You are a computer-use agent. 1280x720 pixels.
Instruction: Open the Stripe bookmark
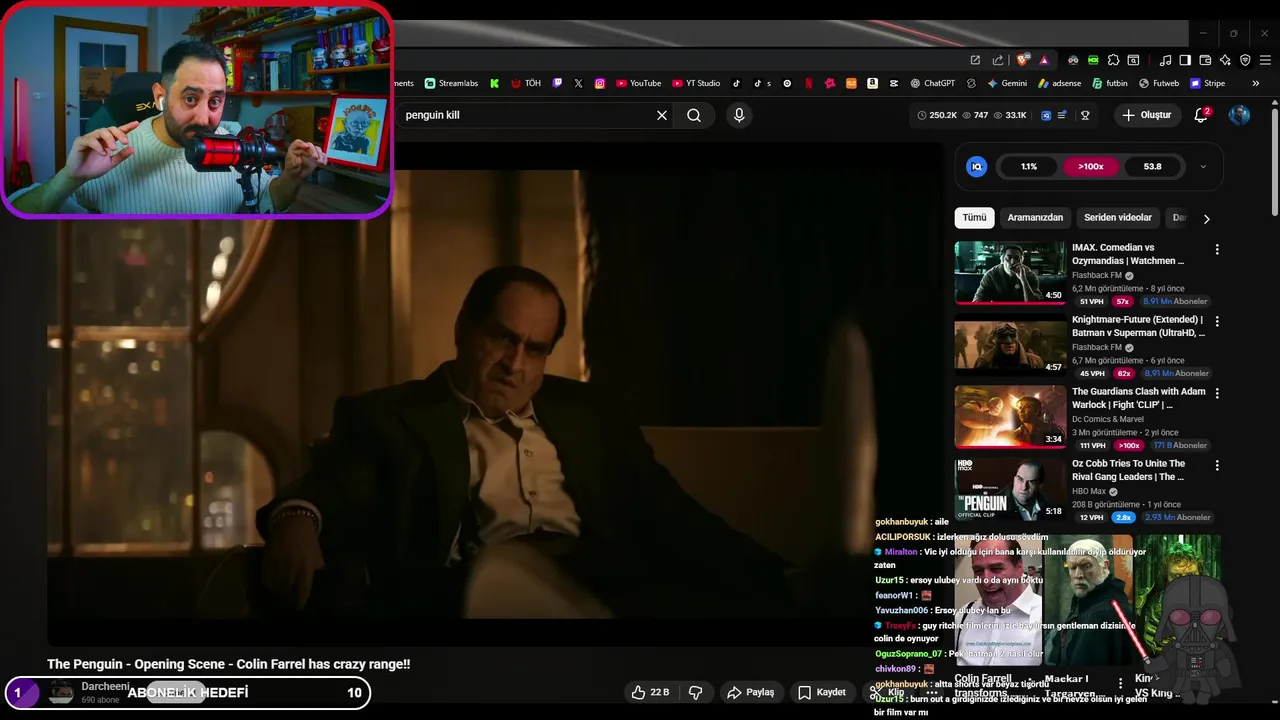1208,84
